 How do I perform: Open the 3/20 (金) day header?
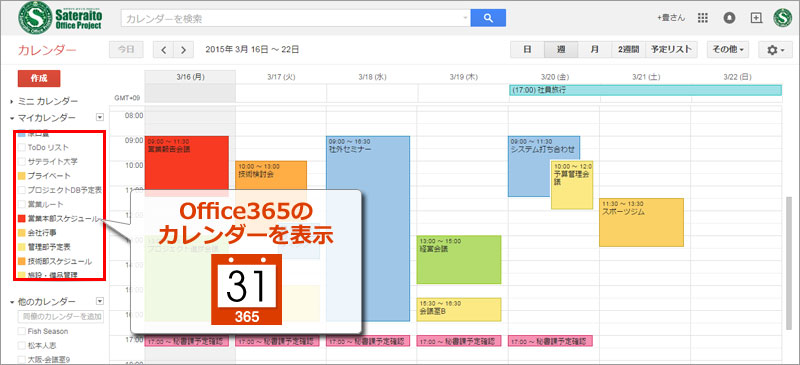pyautogui.click(x=555, y=77)
